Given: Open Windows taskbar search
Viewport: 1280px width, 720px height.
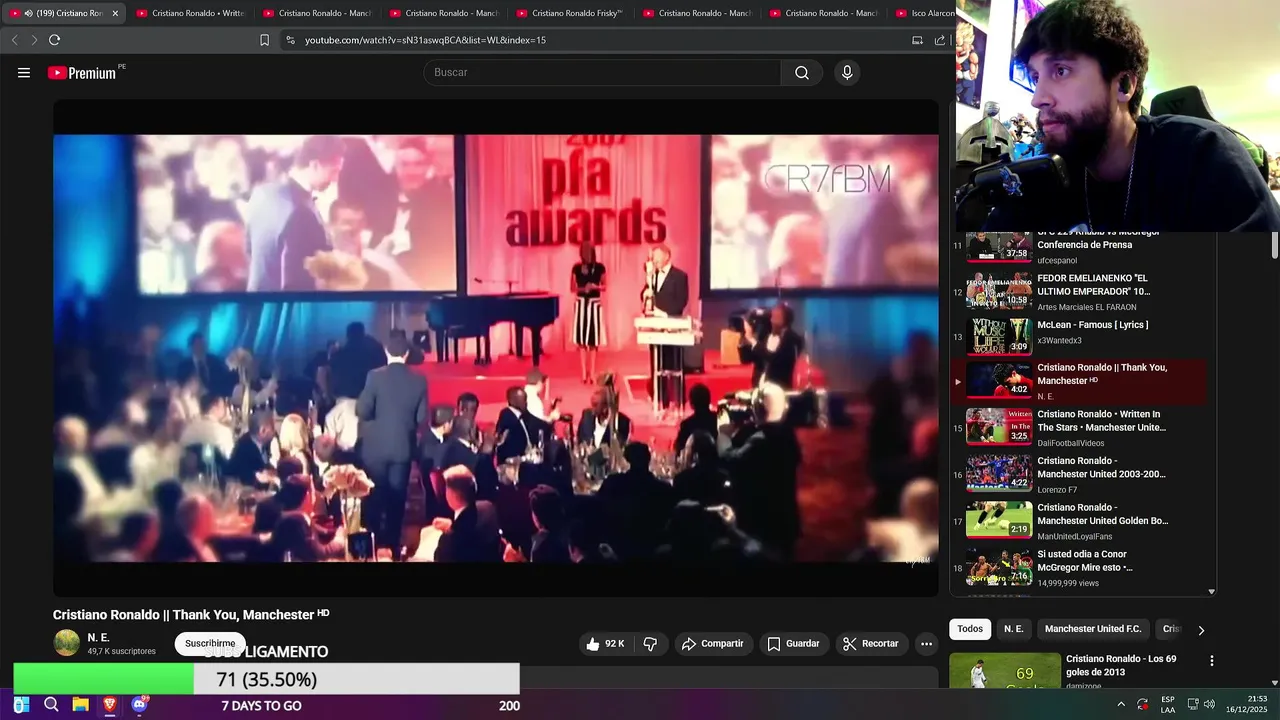Looking at the screenshot, I should (x=51, y=705).
